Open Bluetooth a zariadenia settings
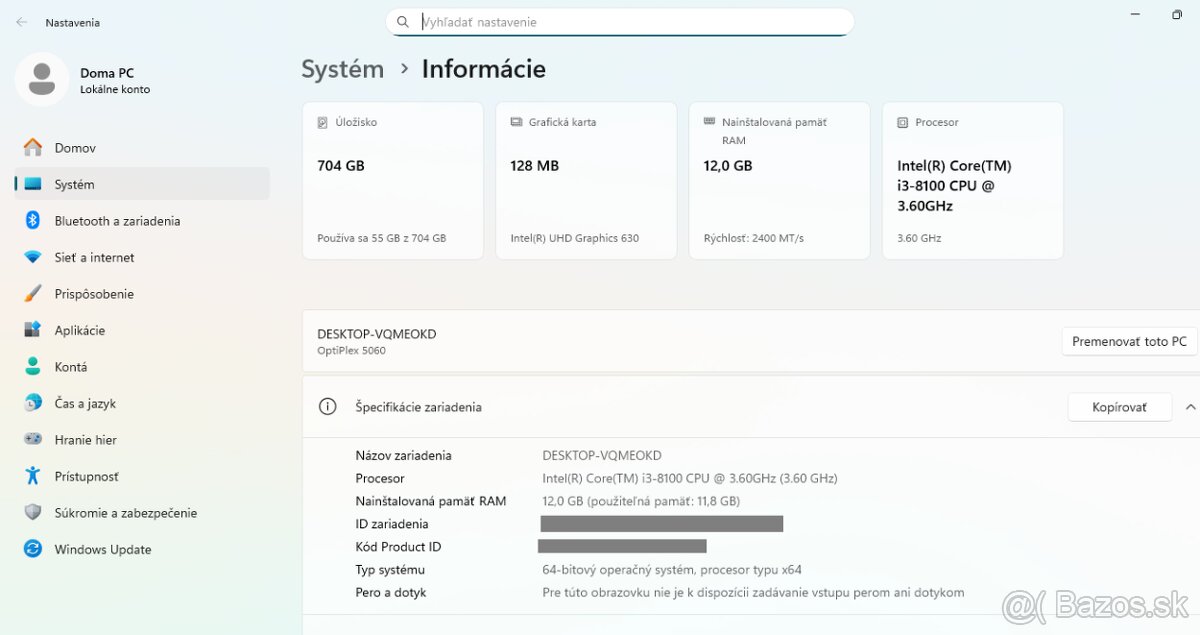The height and width of the screenshot is (635, 1200). point(115,220)
